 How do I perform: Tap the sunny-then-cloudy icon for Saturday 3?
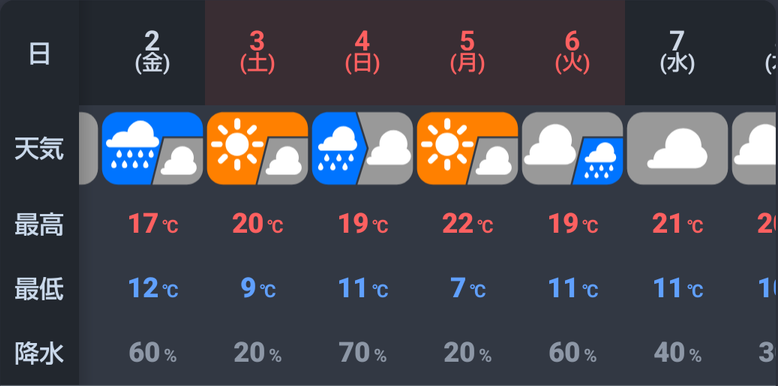[x=258, y=148]
